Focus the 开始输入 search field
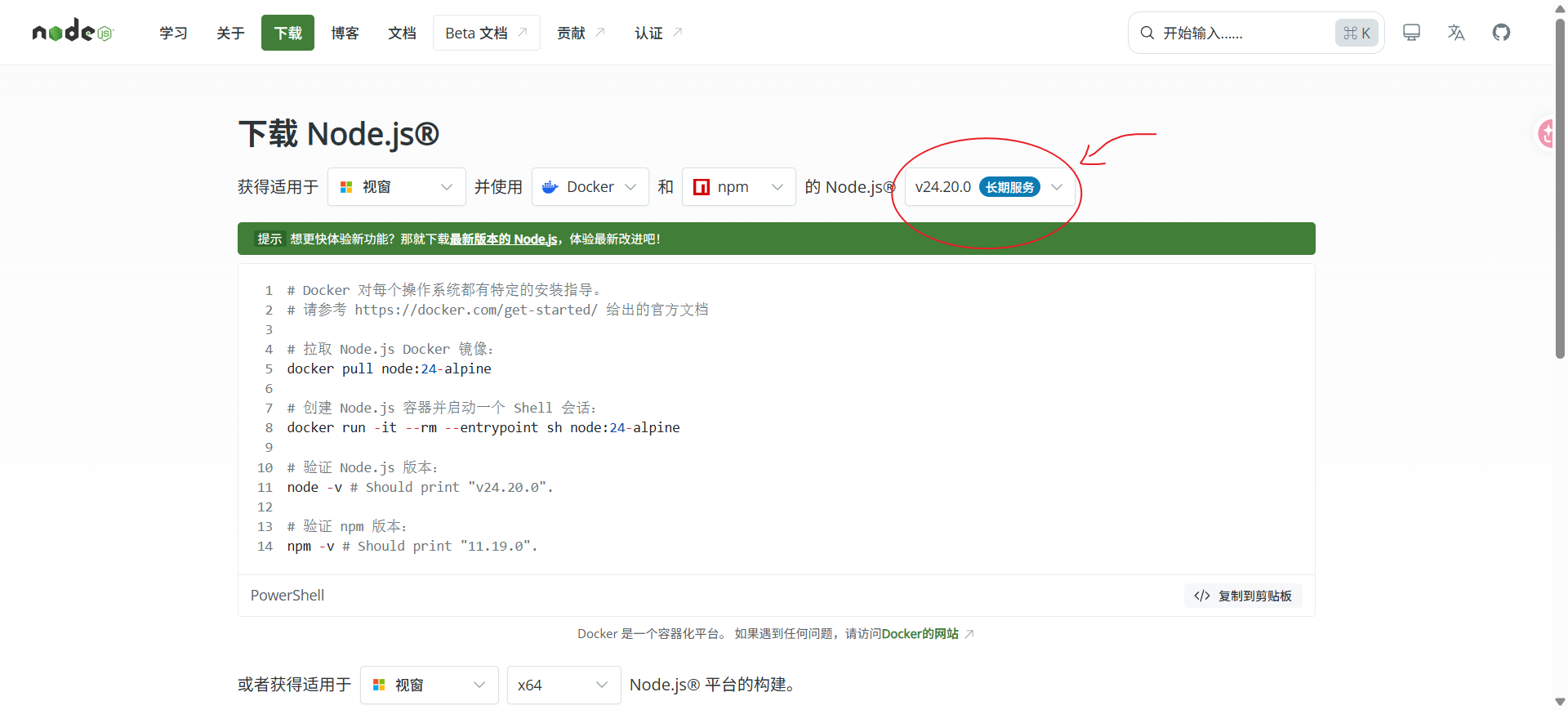The height and width of the screenshot is (710, 1568). pos(1256,33)
